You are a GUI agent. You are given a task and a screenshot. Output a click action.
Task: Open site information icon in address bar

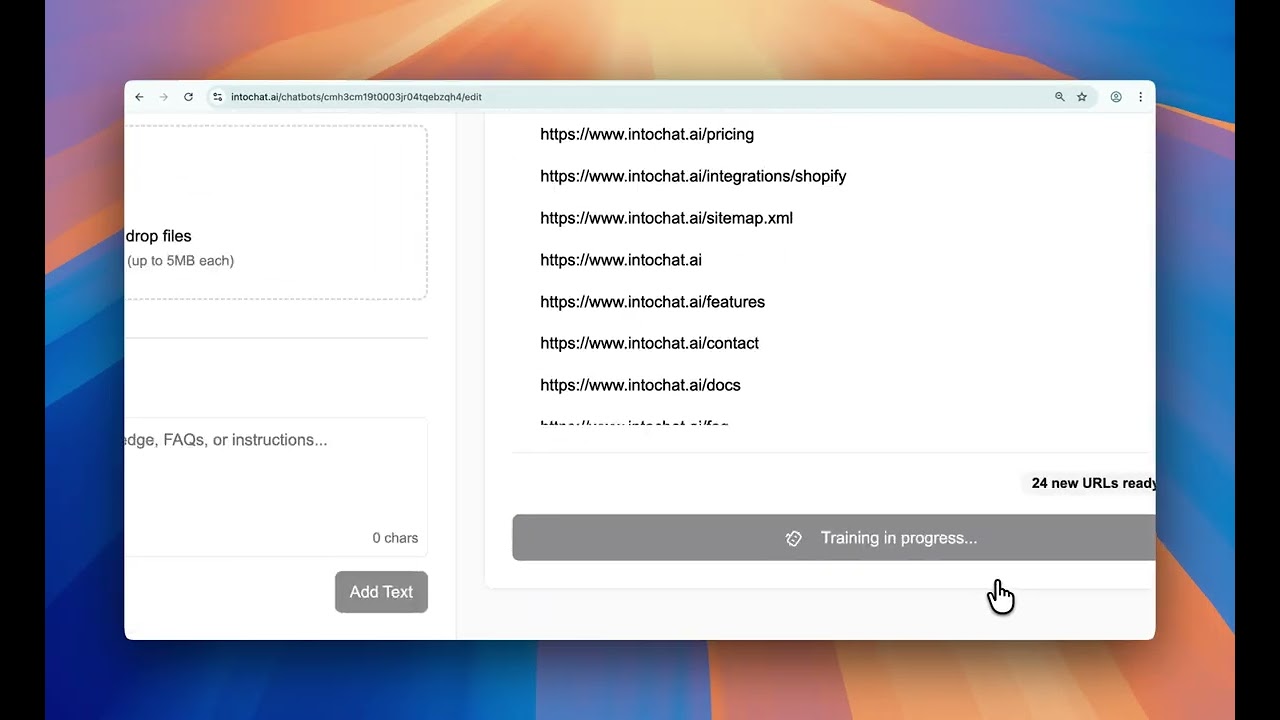(217, 97)
